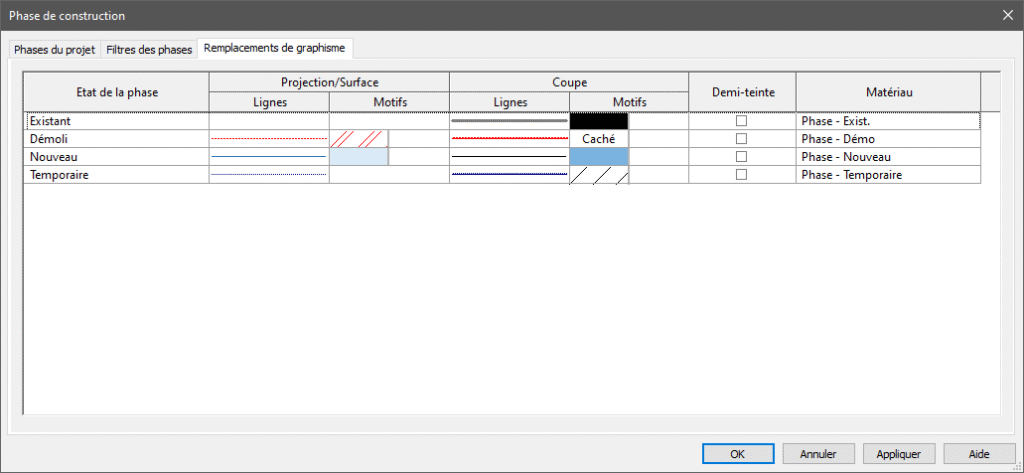Click the diagonal hatch cut pattern for Temporaire

599,175
